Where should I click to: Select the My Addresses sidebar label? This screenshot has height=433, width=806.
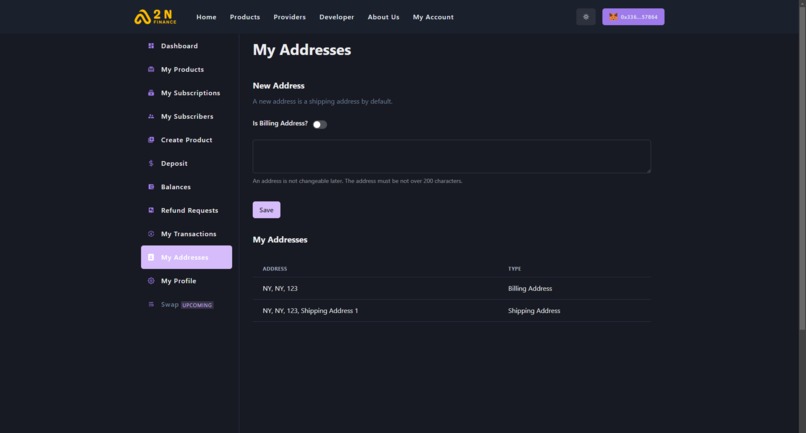click(x=185, y=257)
